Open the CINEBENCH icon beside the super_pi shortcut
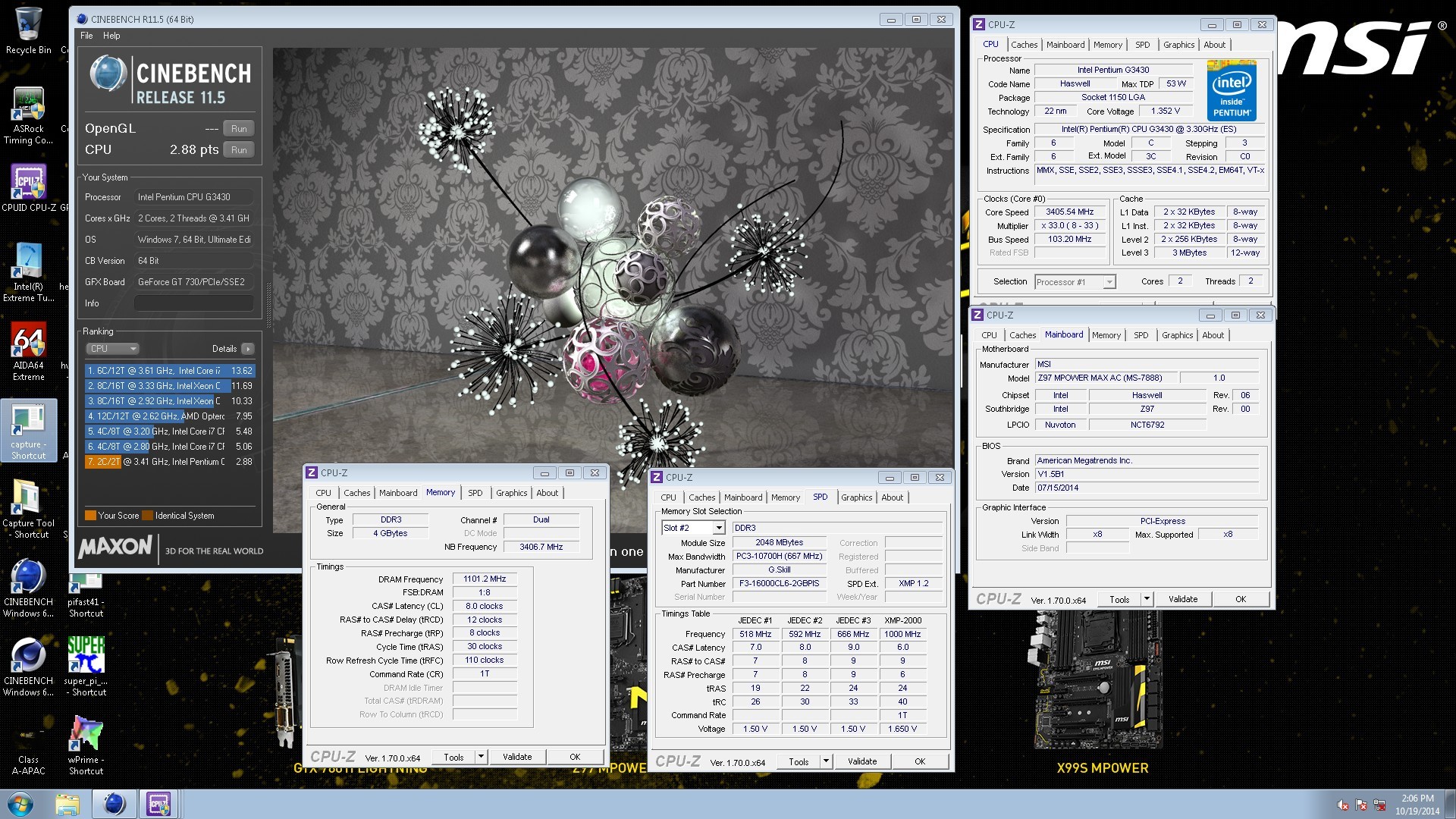Screen dimensions: 1456x819 [28, 667]
